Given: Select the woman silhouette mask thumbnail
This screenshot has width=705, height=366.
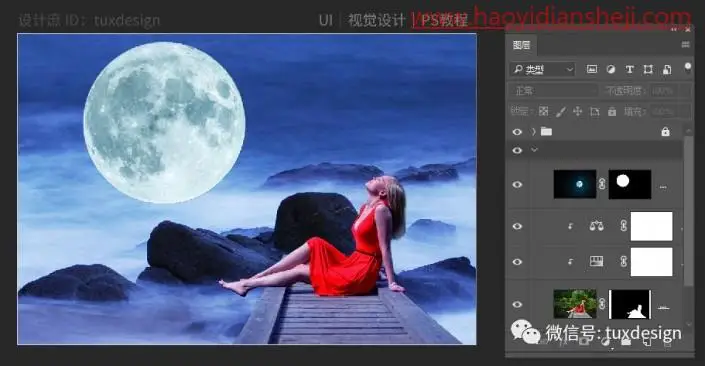Looking at the screenshot, I should (629, 304).
